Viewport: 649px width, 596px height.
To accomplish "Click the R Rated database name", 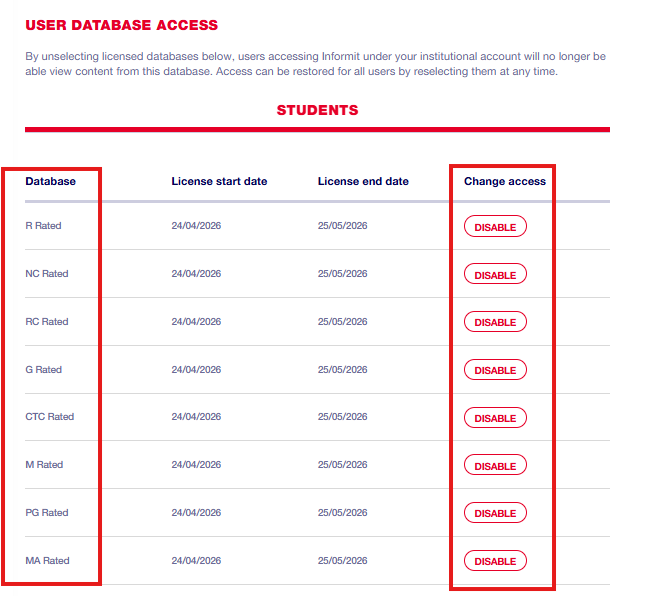I will coord(43,226).
